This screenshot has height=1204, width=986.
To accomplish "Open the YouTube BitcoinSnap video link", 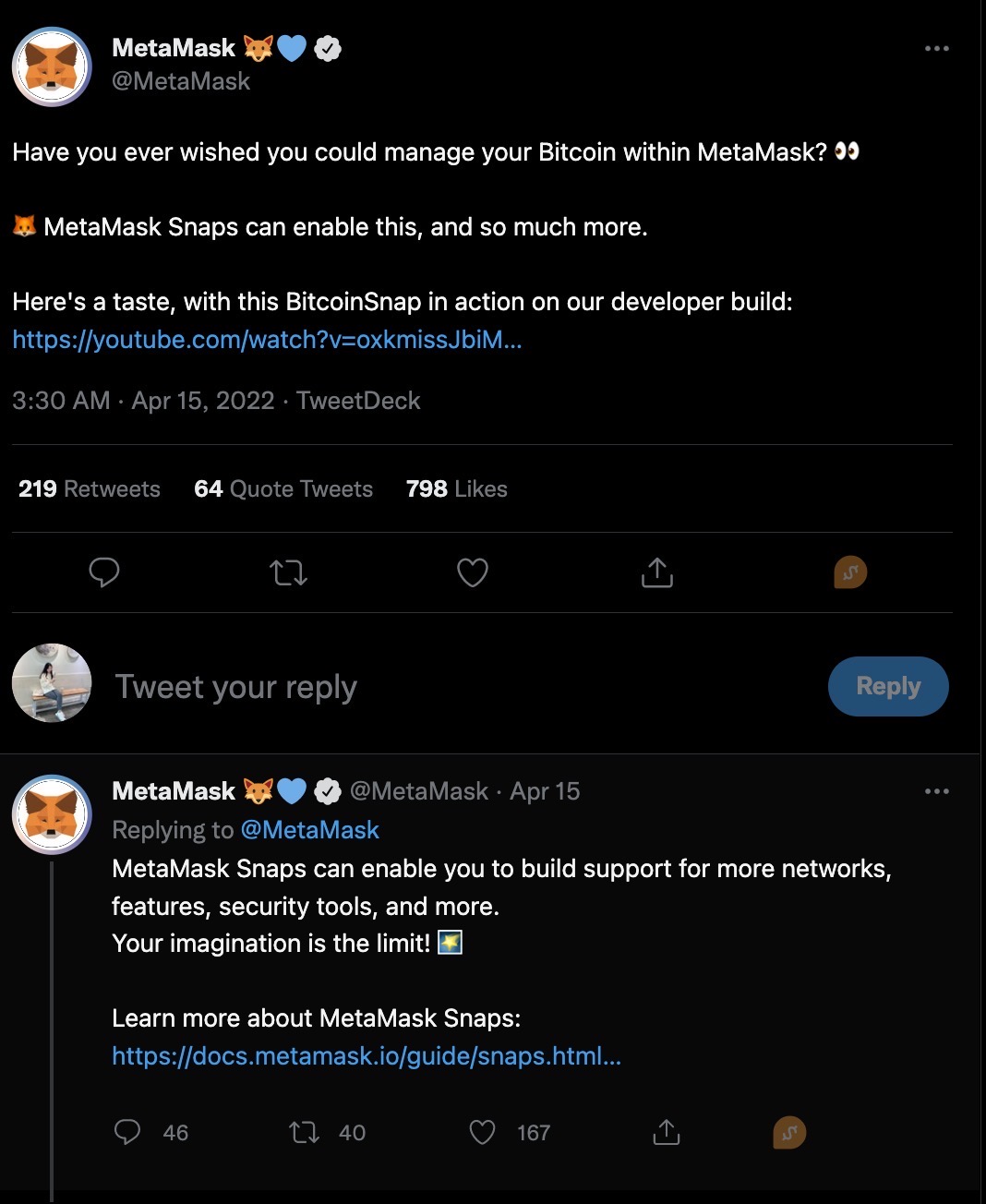I will tap(267, 340).
